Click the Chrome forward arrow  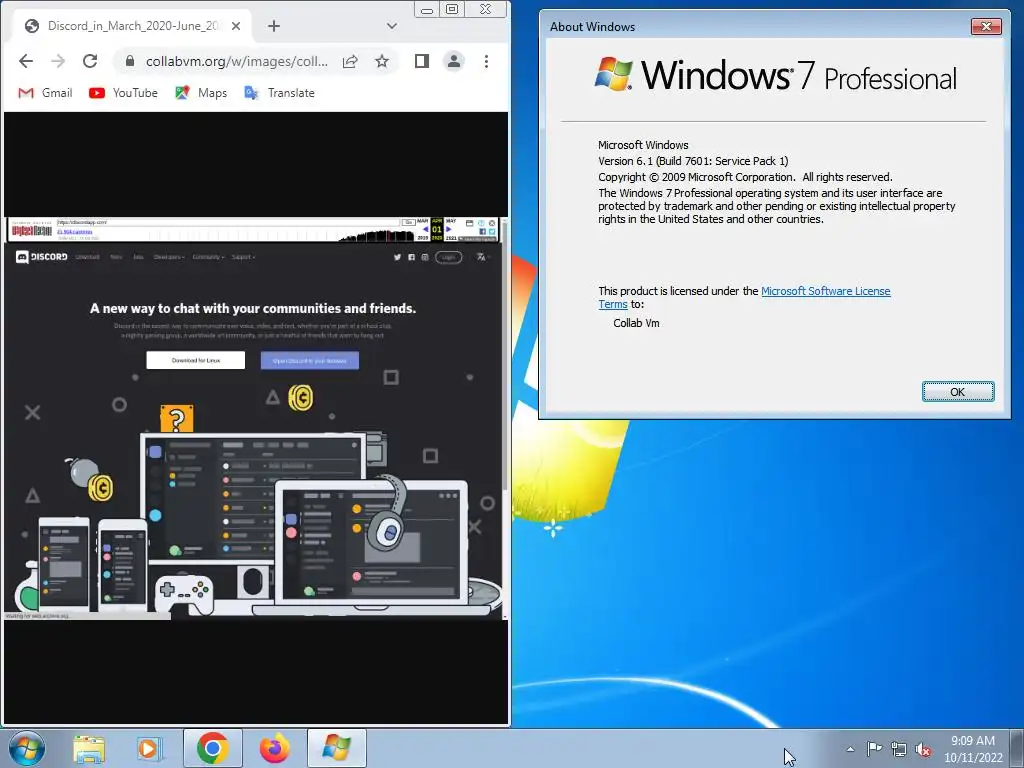pos(58,61)
